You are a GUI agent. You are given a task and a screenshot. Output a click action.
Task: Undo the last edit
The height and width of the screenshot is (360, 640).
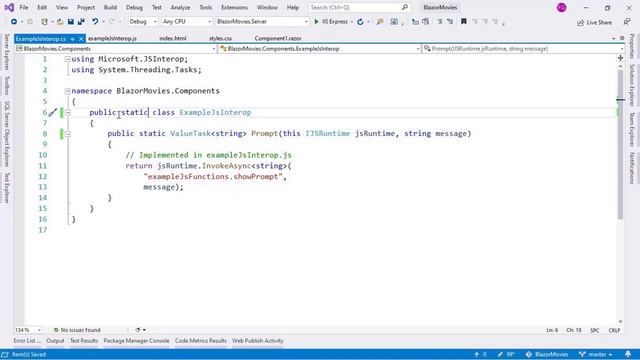pos(95,22)
